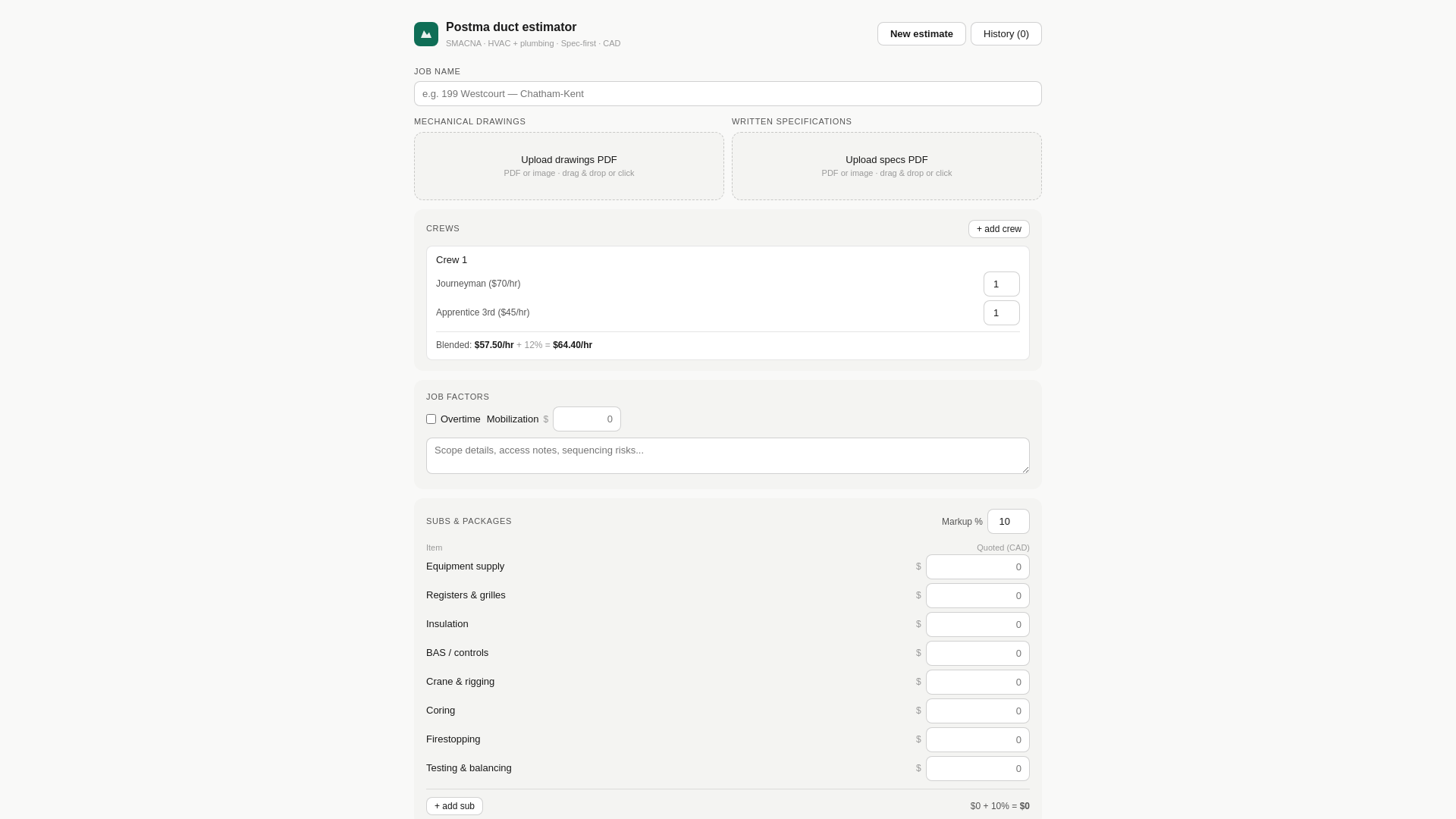Screen dimensions: 1456x819
Task: Set Firestopping quoted amount field
Action: point(977,740)
